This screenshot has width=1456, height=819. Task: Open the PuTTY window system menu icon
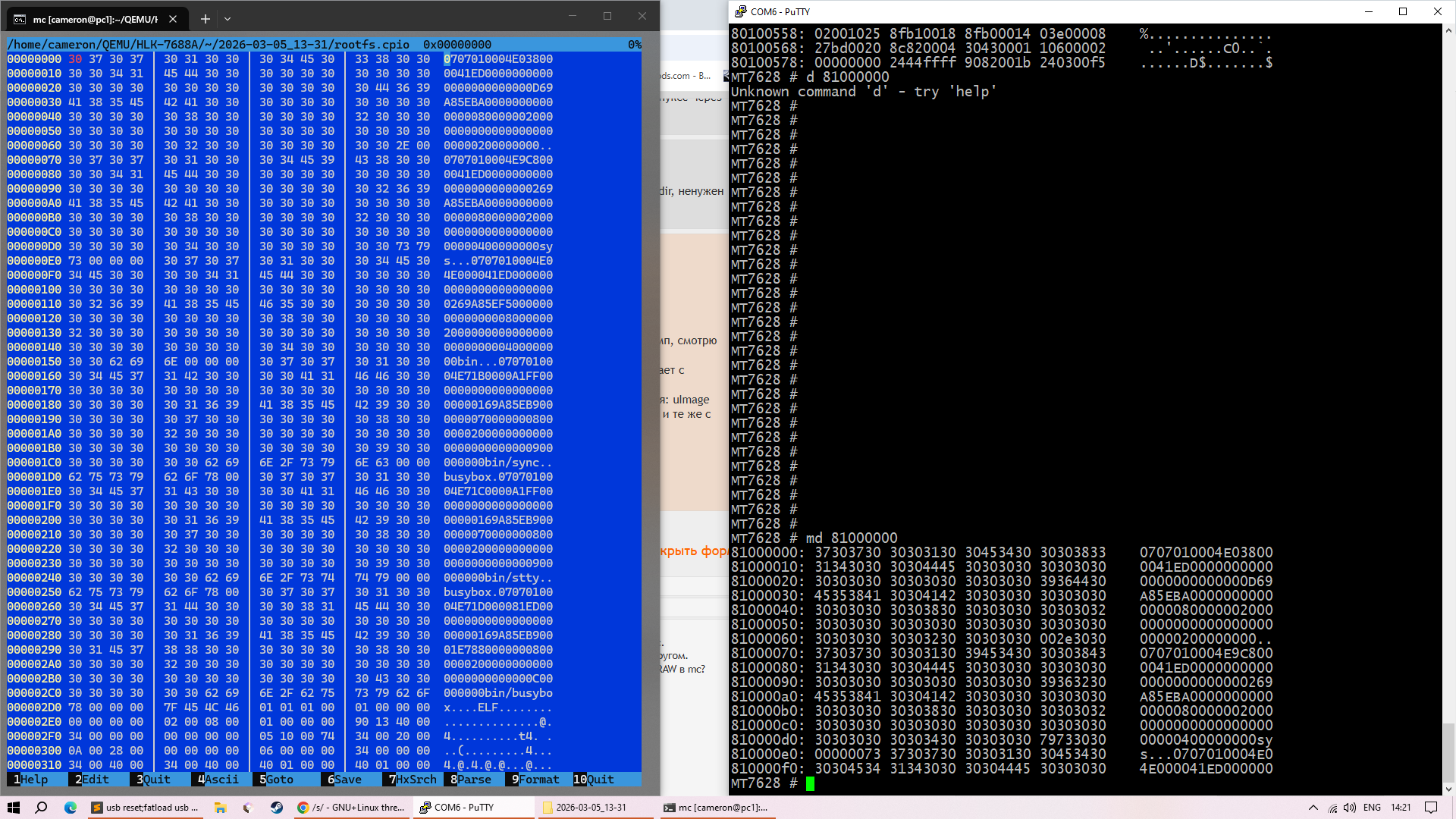tap(740, 11)
